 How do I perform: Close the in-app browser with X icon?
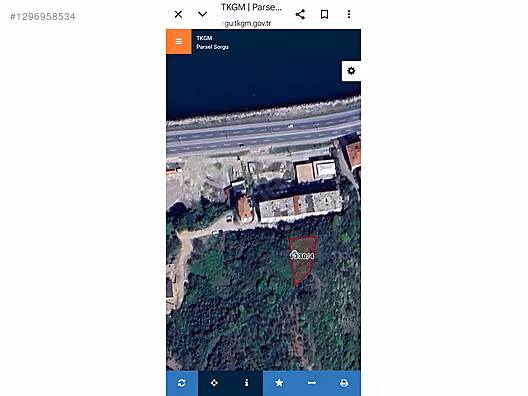[178, 14]
